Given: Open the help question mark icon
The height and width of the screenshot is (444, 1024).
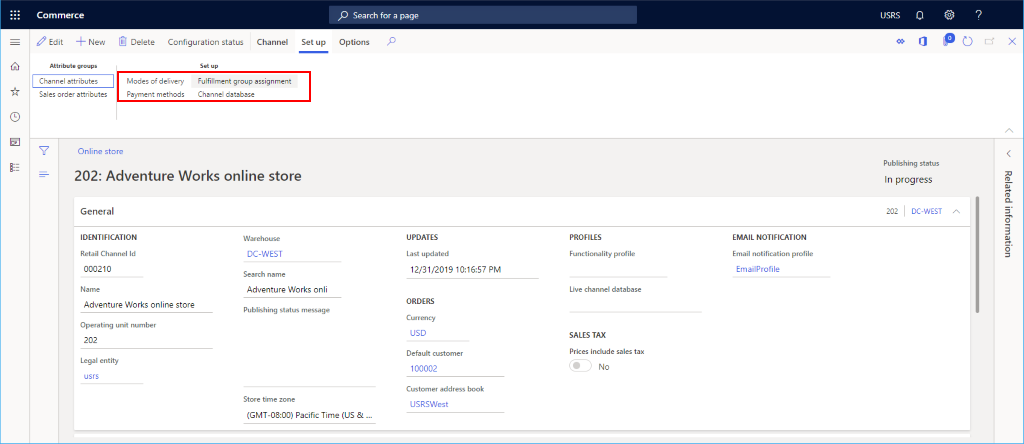Looking at the screenshot, I should coord(978,15).
